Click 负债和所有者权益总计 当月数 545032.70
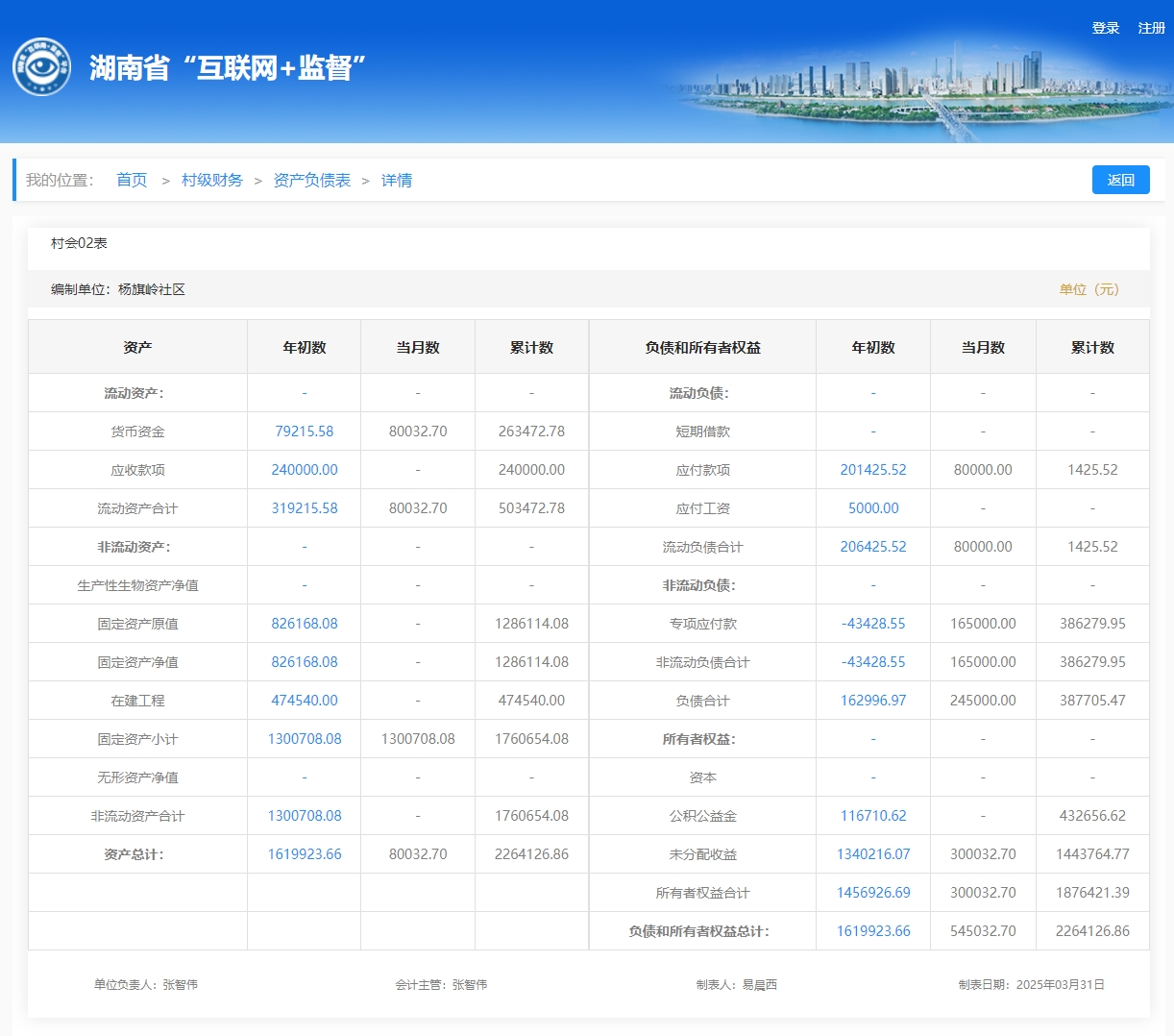This screenshot has height=1036, width=1174. (983, 931)
